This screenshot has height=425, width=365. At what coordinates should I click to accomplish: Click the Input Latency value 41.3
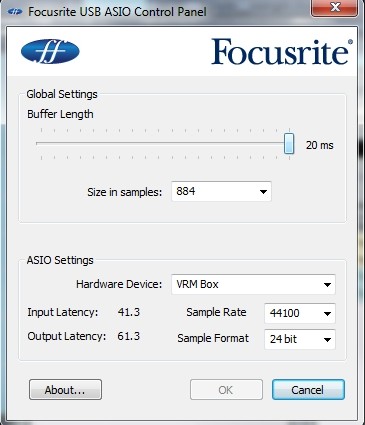(129, 312)
